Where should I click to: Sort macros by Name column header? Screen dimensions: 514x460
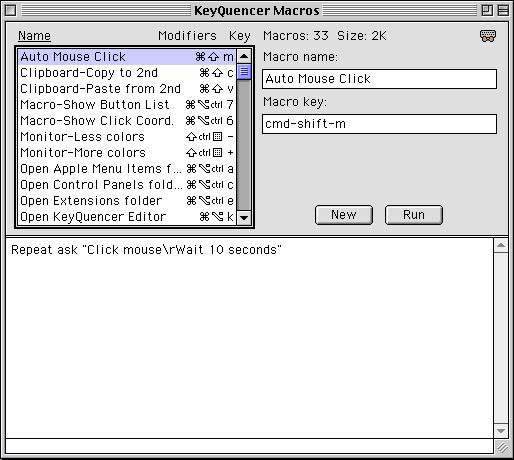point(34,36)
